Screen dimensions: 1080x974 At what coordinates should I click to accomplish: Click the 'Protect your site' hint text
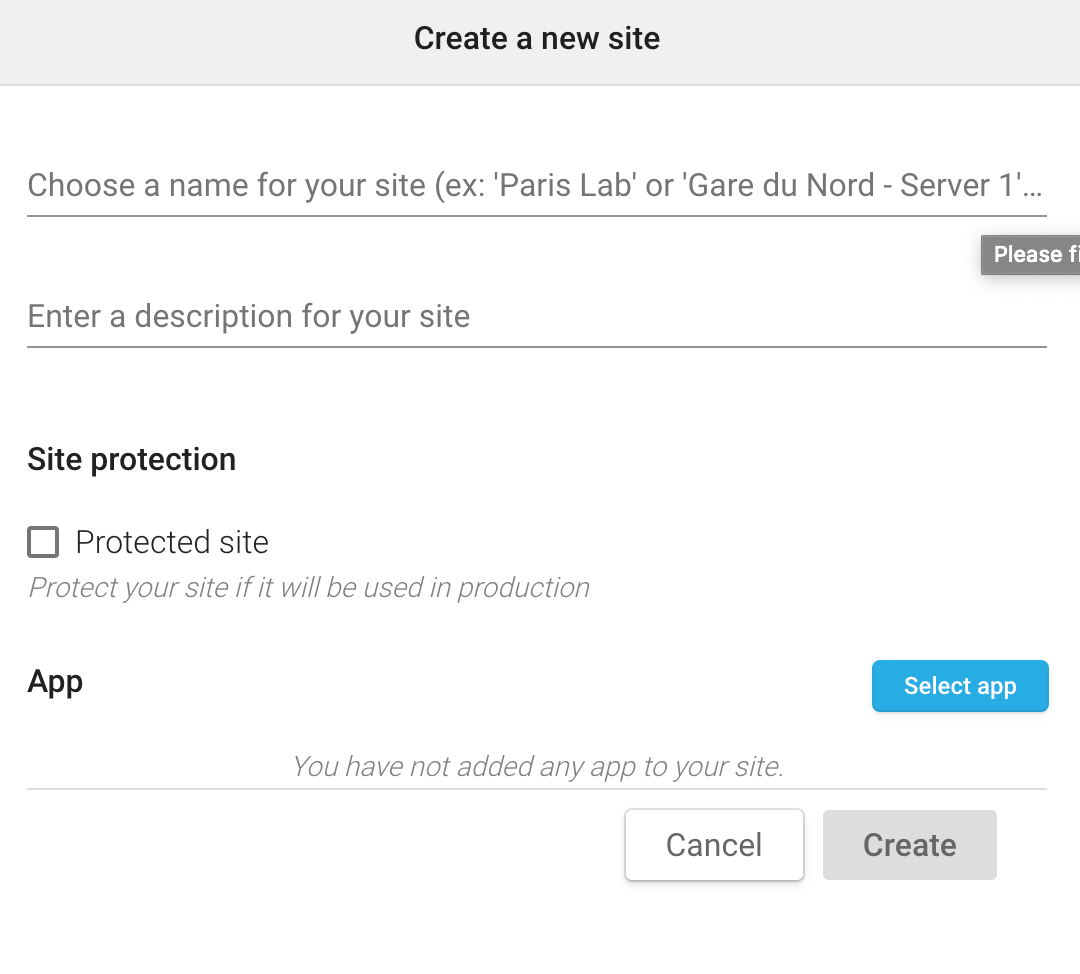click(x=309, y=587)
